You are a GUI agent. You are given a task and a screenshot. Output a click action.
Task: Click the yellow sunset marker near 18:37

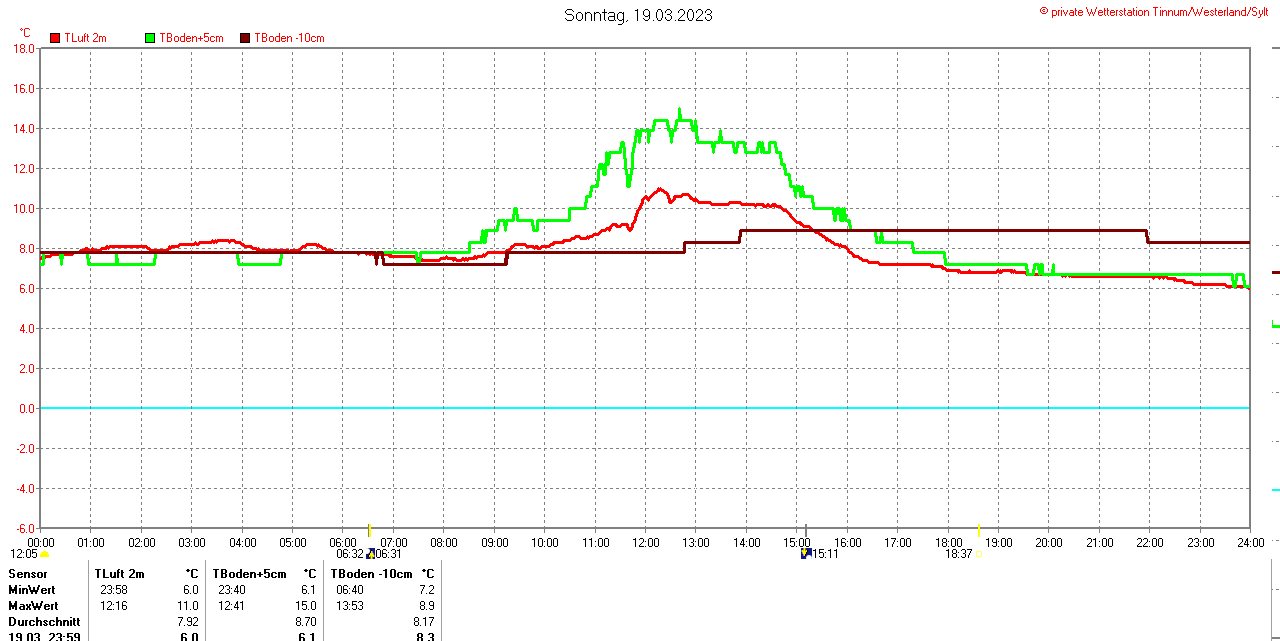(x=978, y=530)
